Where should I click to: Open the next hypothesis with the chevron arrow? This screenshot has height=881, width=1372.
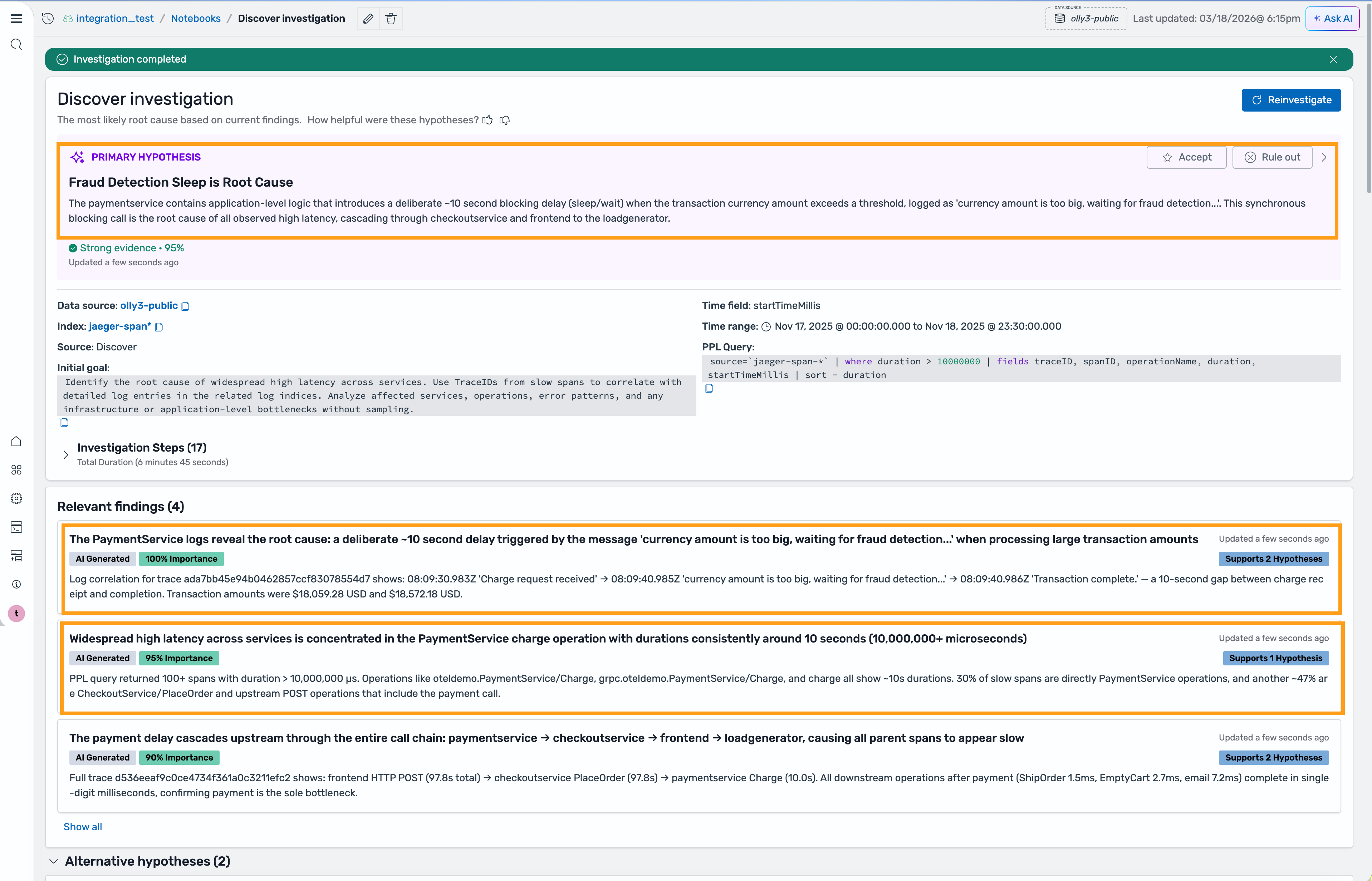1324,157
